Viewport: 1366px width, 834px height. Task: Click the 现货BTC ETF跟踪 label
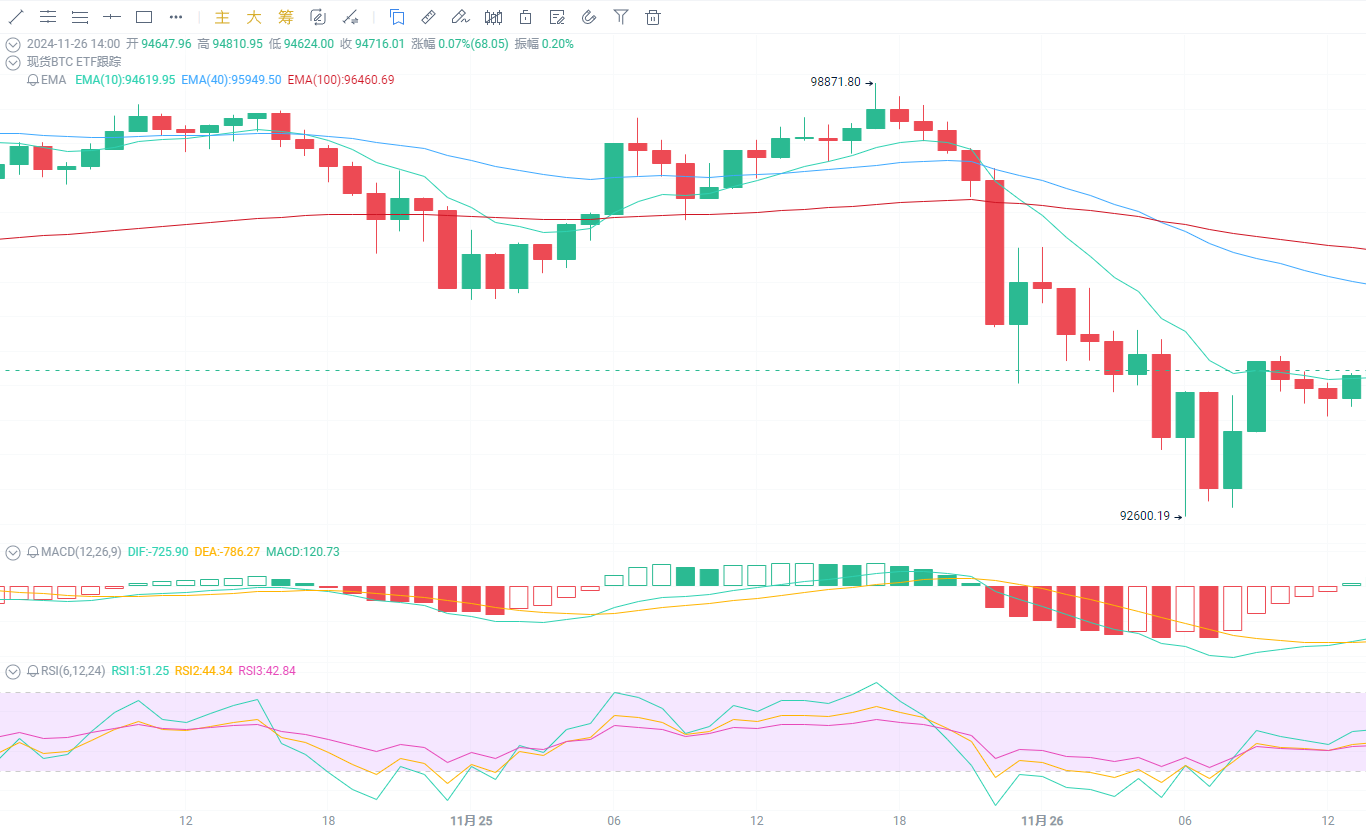click(74, 62)
